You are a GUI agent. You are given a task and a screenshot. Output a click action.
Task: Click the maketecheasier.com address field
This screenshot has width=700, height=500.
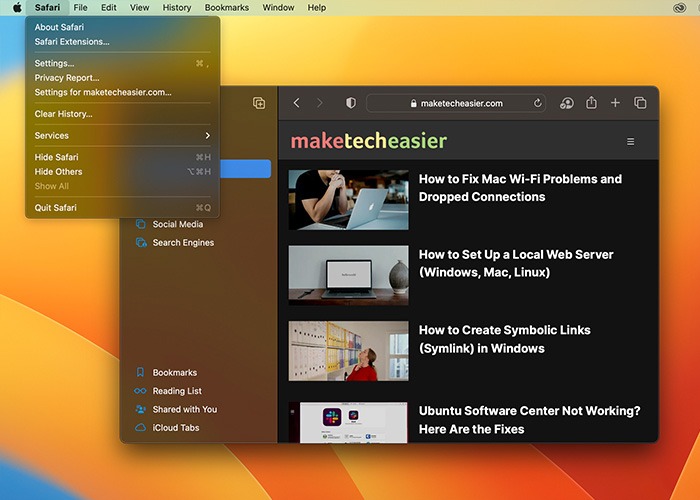click(x=456, y=103)
